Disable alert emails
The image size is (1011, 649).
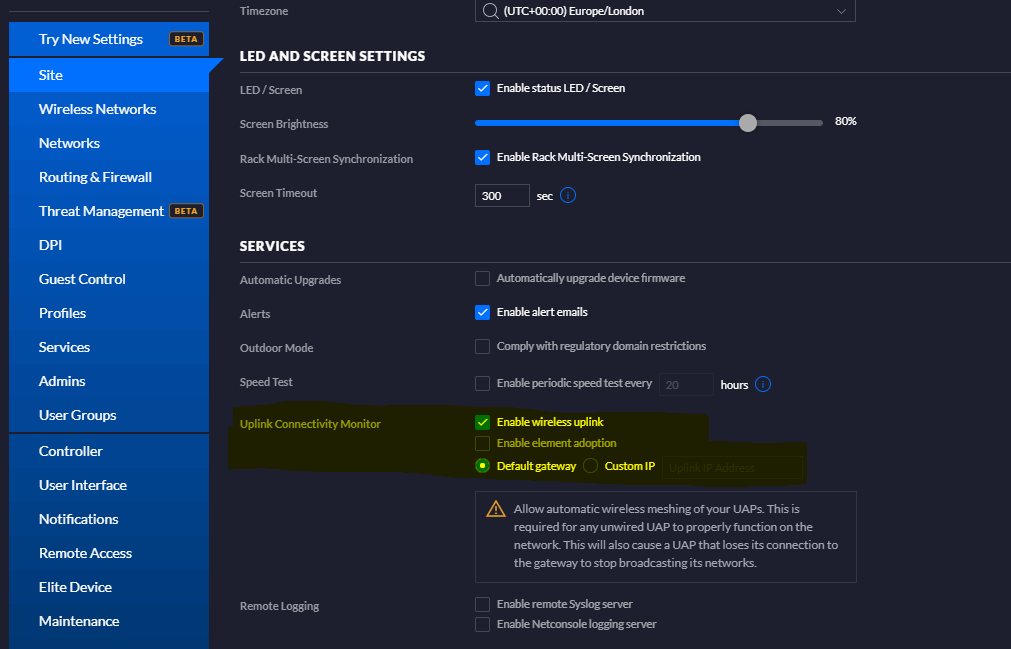(483, 311)
